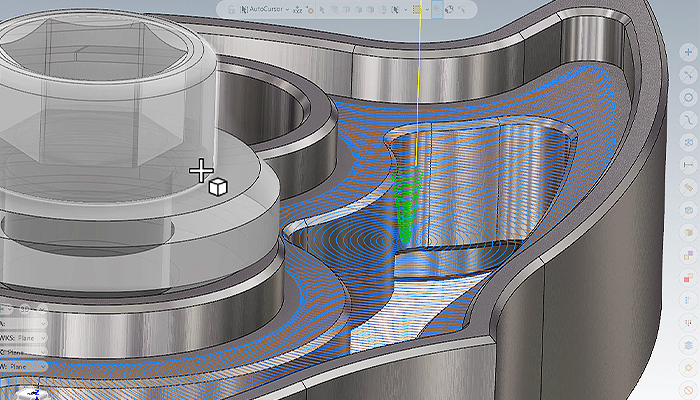Screen dimensions: 700x400
Task: Open the AutoCursor dropdown arrow
Action: click(x=287, y=9)
